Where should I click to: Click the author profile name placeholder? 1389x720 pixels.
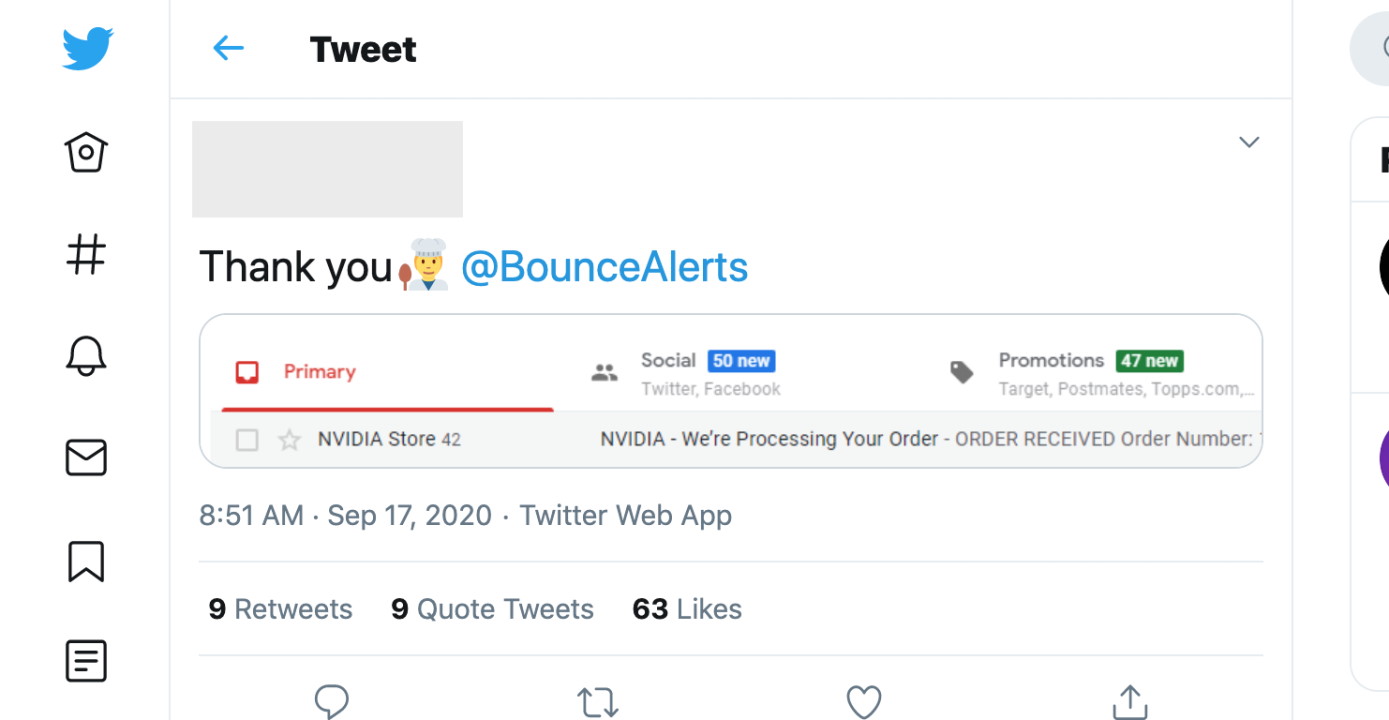click(327, 169)
